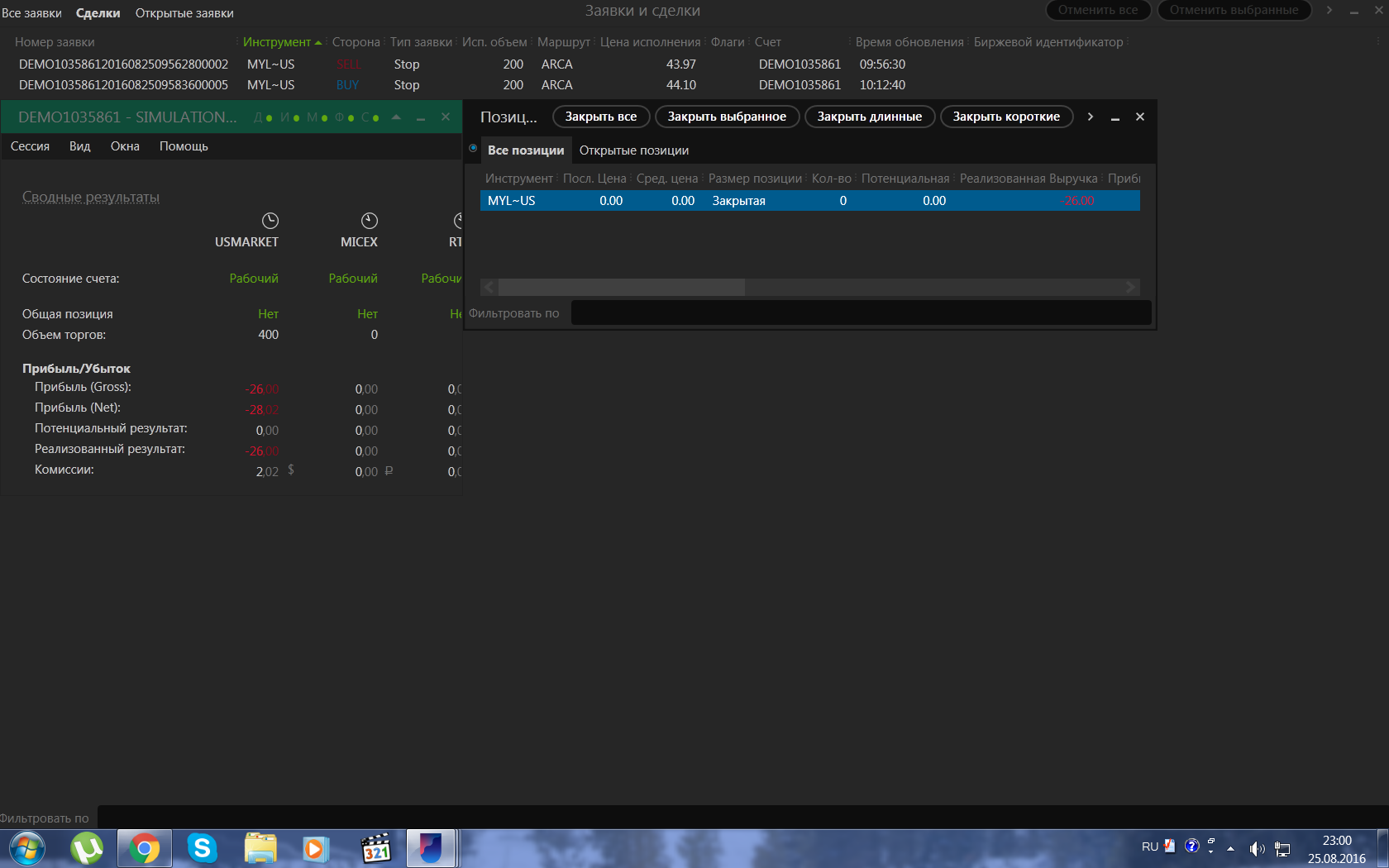Collapse the DEMO1035861 panel with up arrow
1389x868 pixels.
396,117
